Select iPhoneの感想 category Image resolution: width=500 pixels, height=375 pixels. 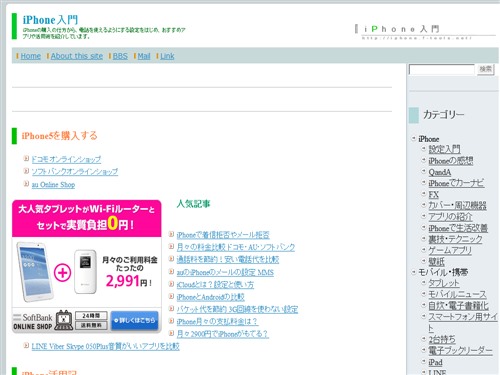pyautogui.click(x=451, y=161)
